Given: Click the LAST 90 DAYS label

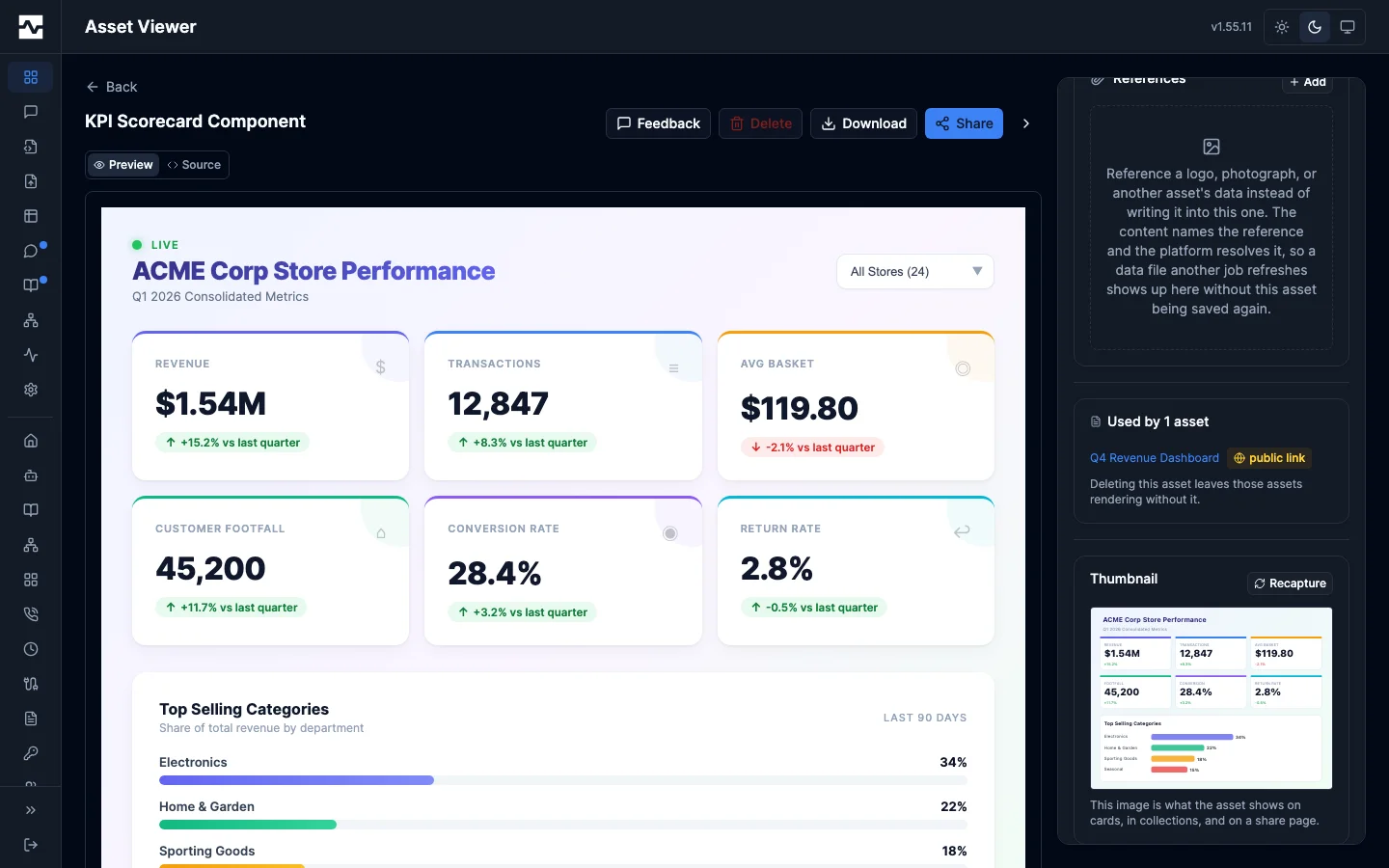Looking at the screenshot, I should (x=925, y=718).
